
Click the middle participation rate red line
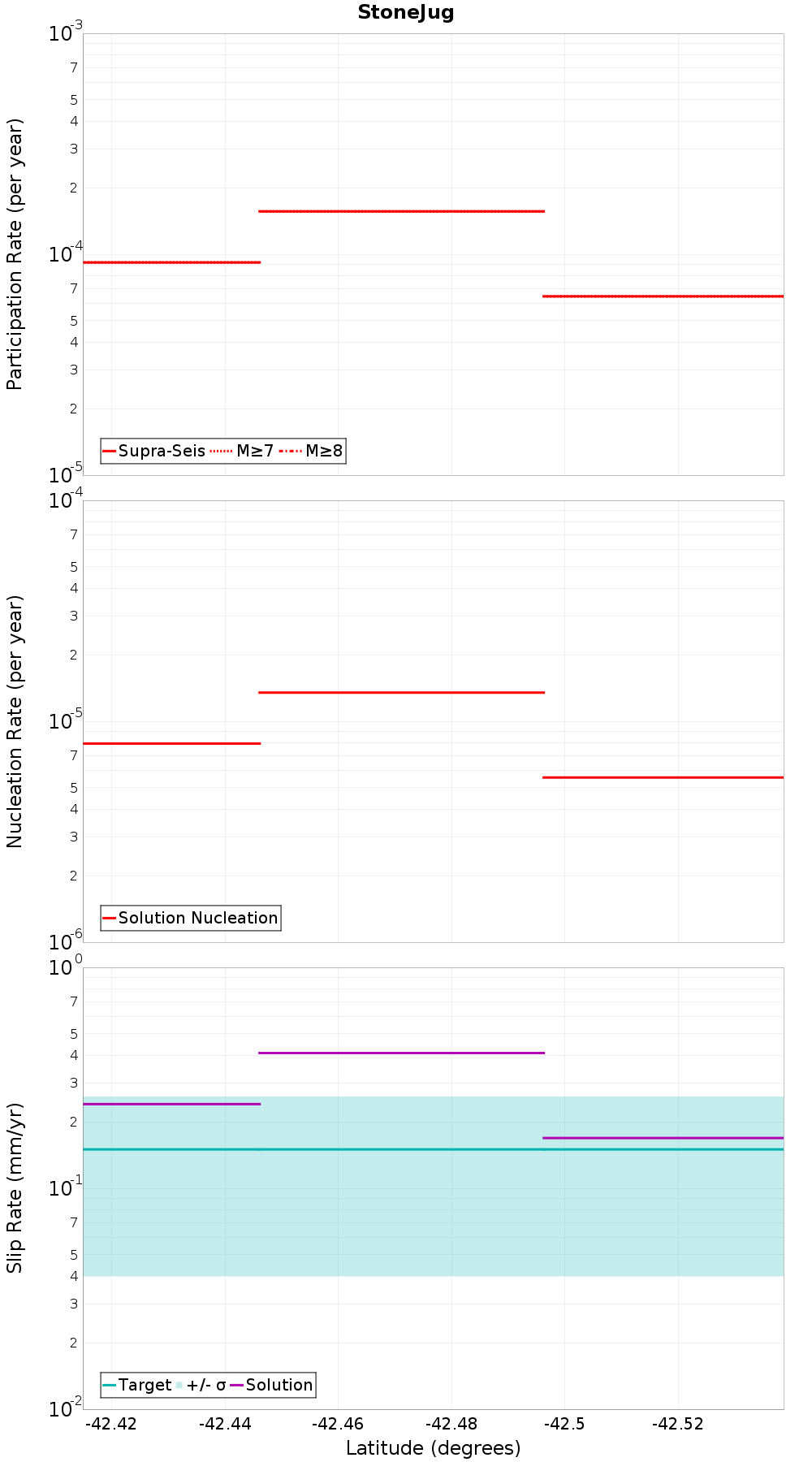pos(401,211)
